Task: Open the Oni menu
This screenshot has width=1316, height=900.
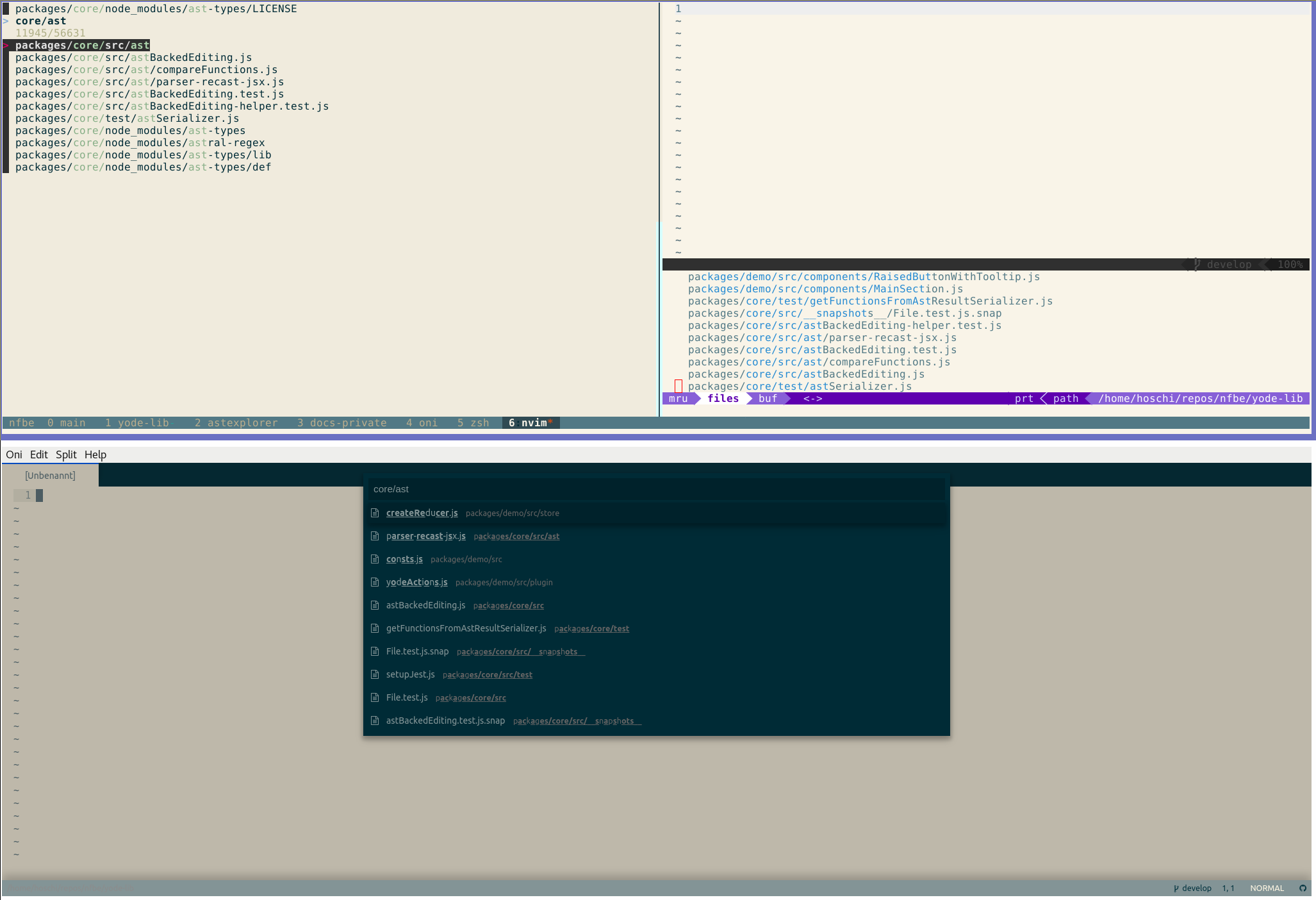Action: pyautogui.click(x=14, y=454)
